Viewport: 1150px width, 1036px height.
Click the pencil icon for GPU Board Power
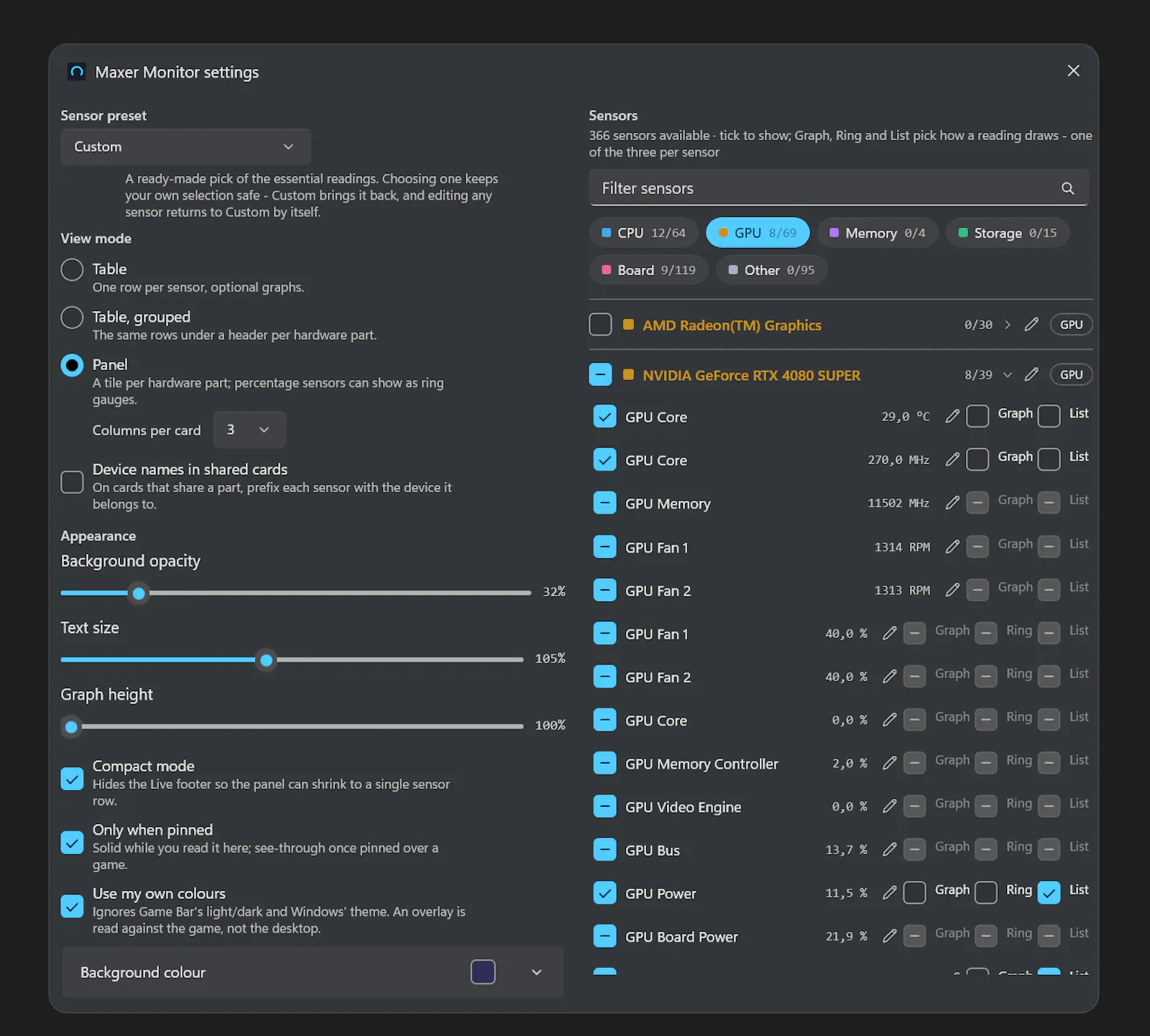tap(889, 935)
